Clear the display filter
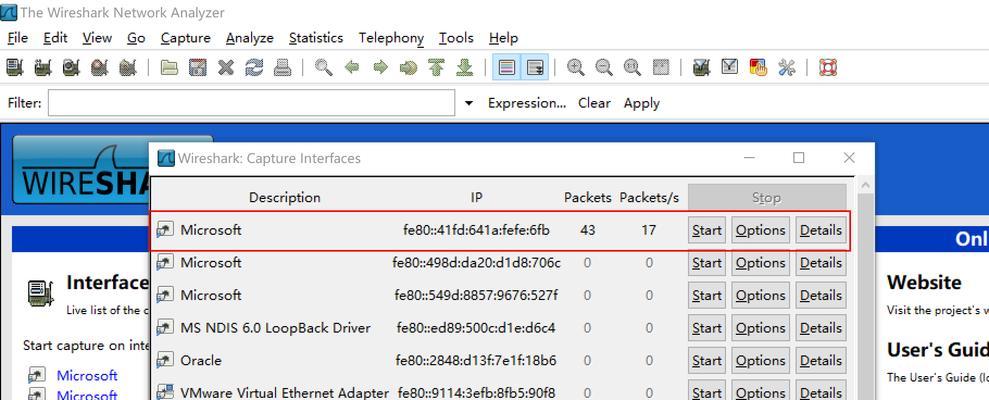Screen dimensions: 989x400 tap(594, 103)
